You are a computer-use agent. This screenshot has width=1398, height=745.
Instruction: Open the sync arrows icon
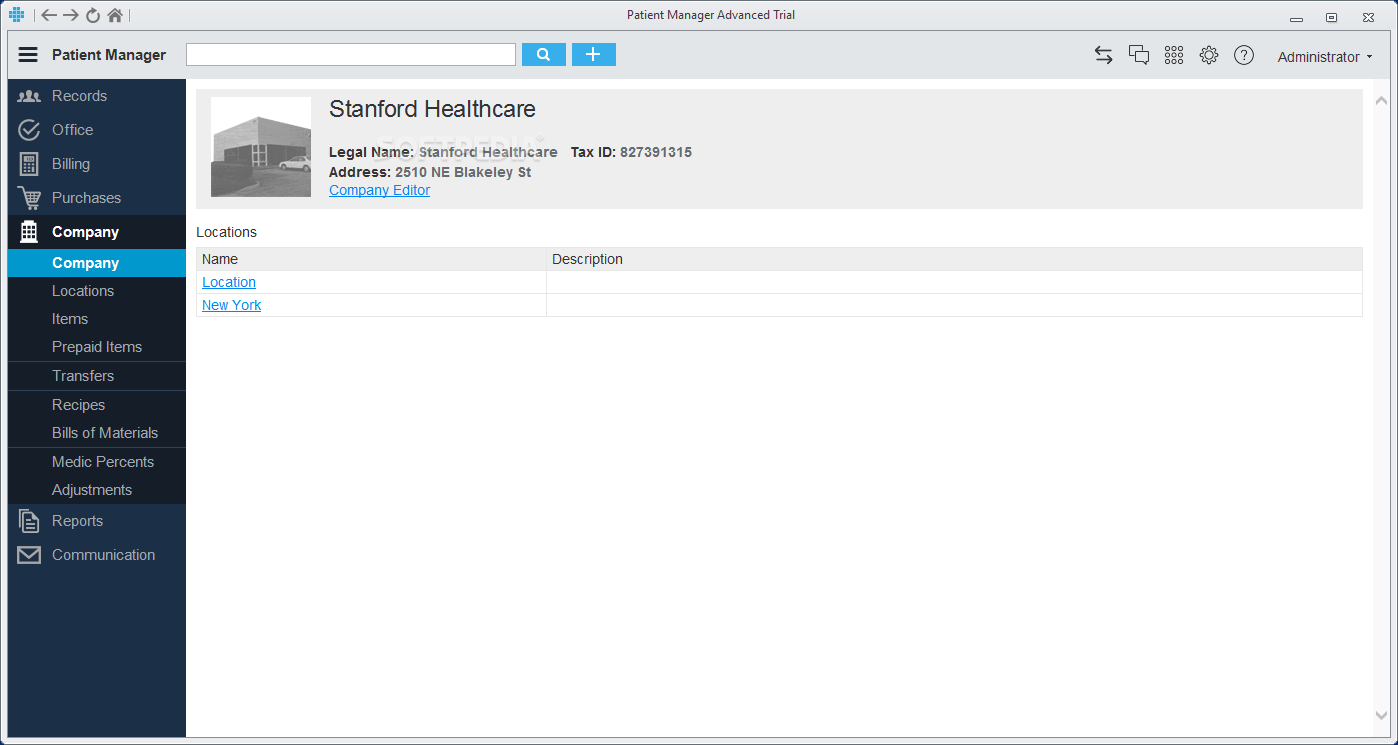point(1104,55)
